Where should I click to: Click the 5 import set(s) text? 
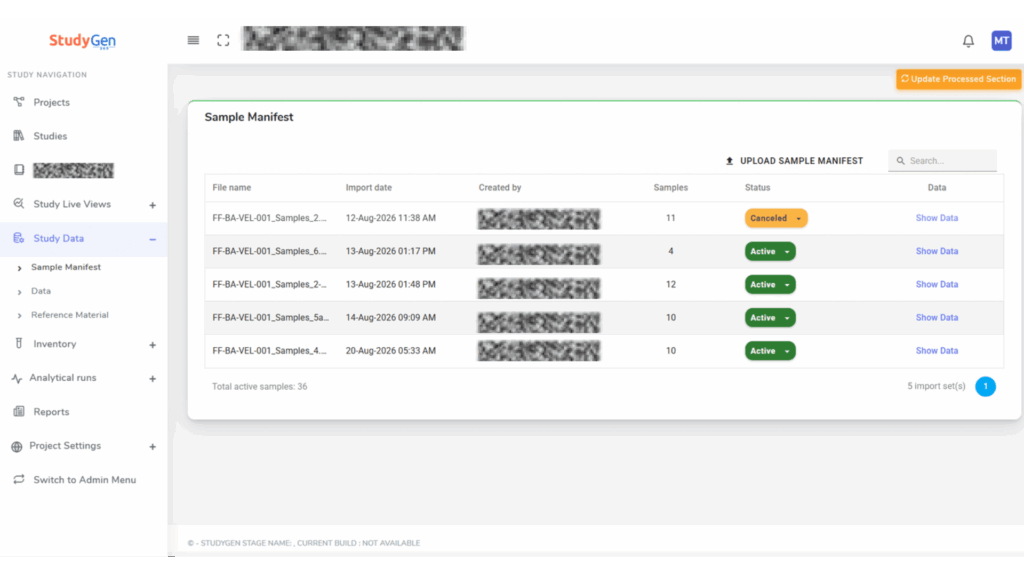pyautogui.click(x=936, y=387)
